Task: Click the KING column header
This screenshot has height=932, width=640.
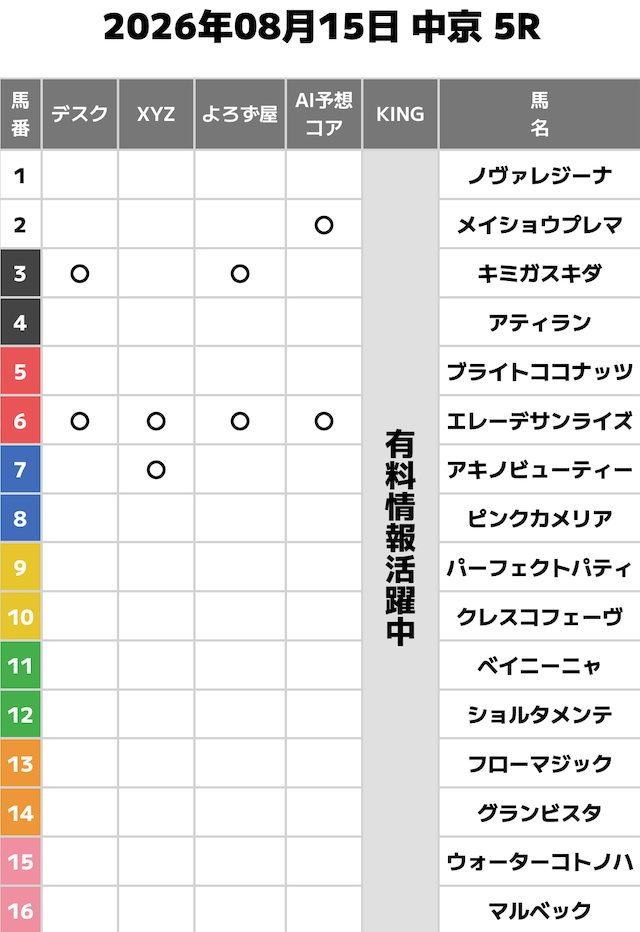Action: tap(401, 114)
